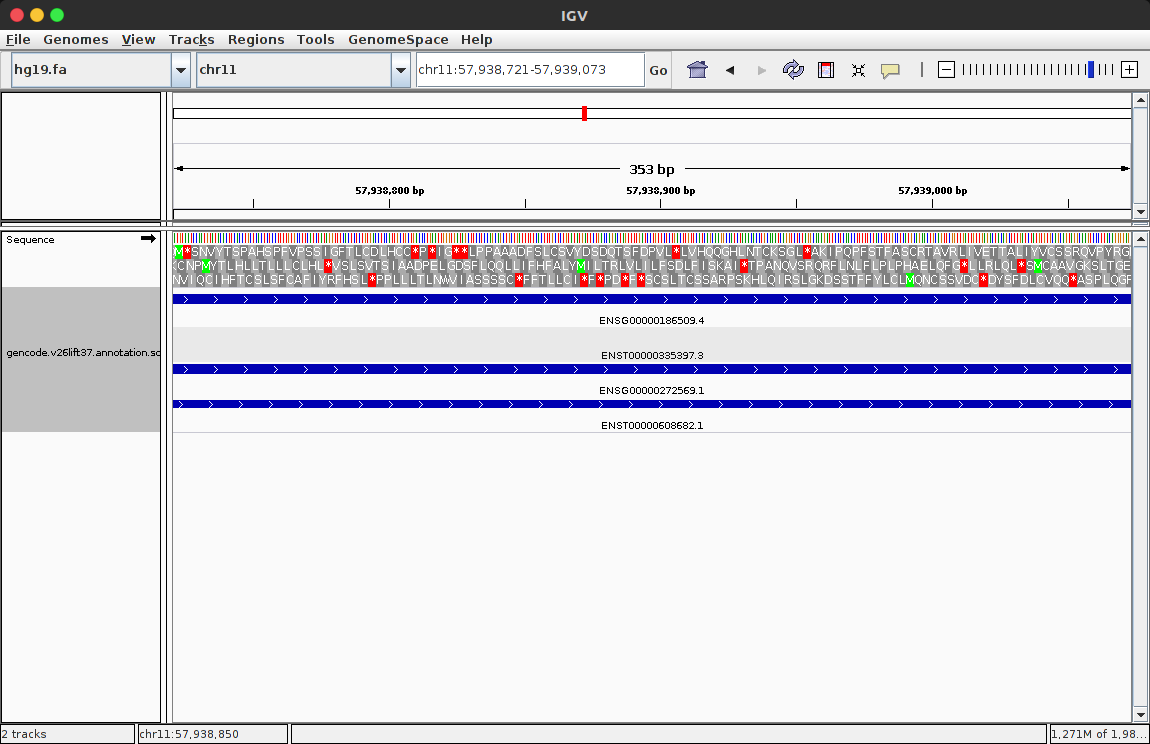Toggle the popup behavior speech bubble icon
This screenshot has width=1150, height=744.
coord(890,70)
